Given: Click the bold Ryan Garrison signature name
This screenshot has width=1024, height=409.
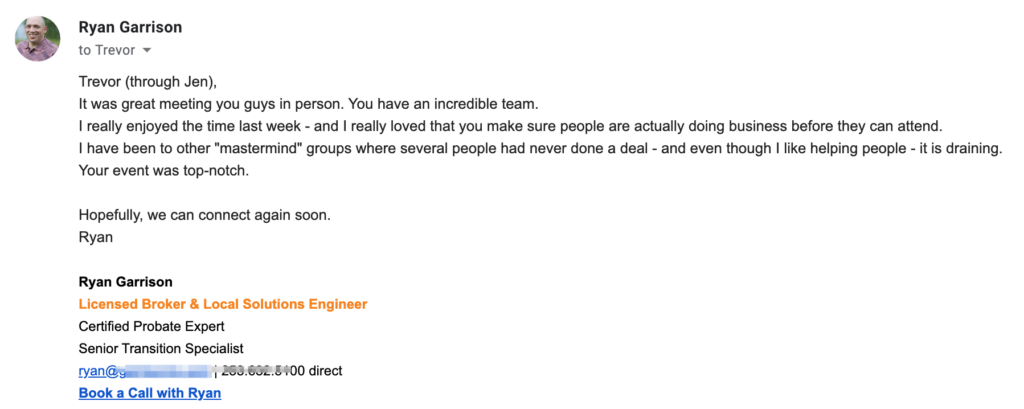Looking at the screenshot, I should point(125,282).
